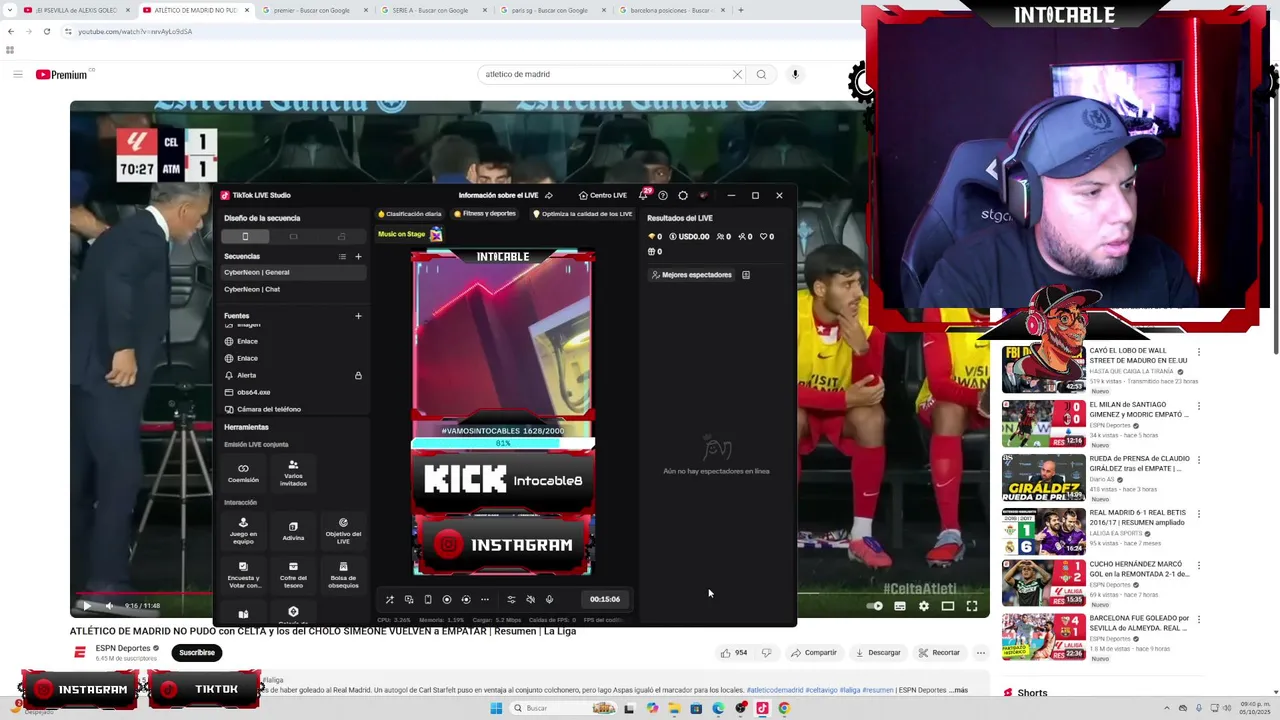Enter YouTube fullscreen mode
This screenshot has height=720, width=1280.
click(x=971, y=605)
